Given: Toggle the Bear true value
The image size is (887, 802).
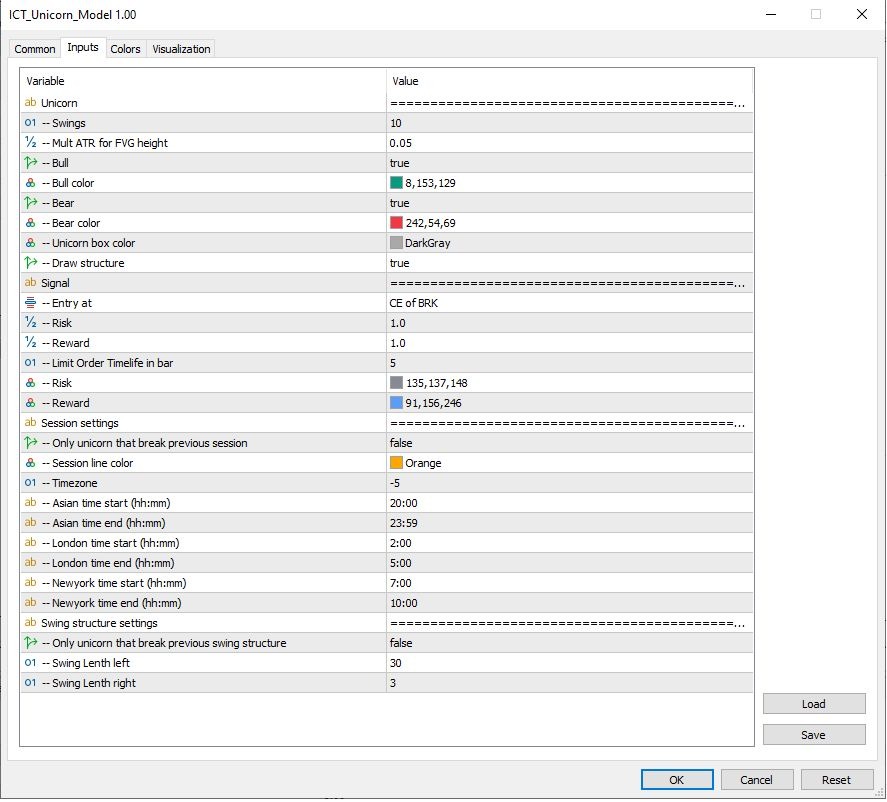Looking at the screenshot, I should coord(400,203).
